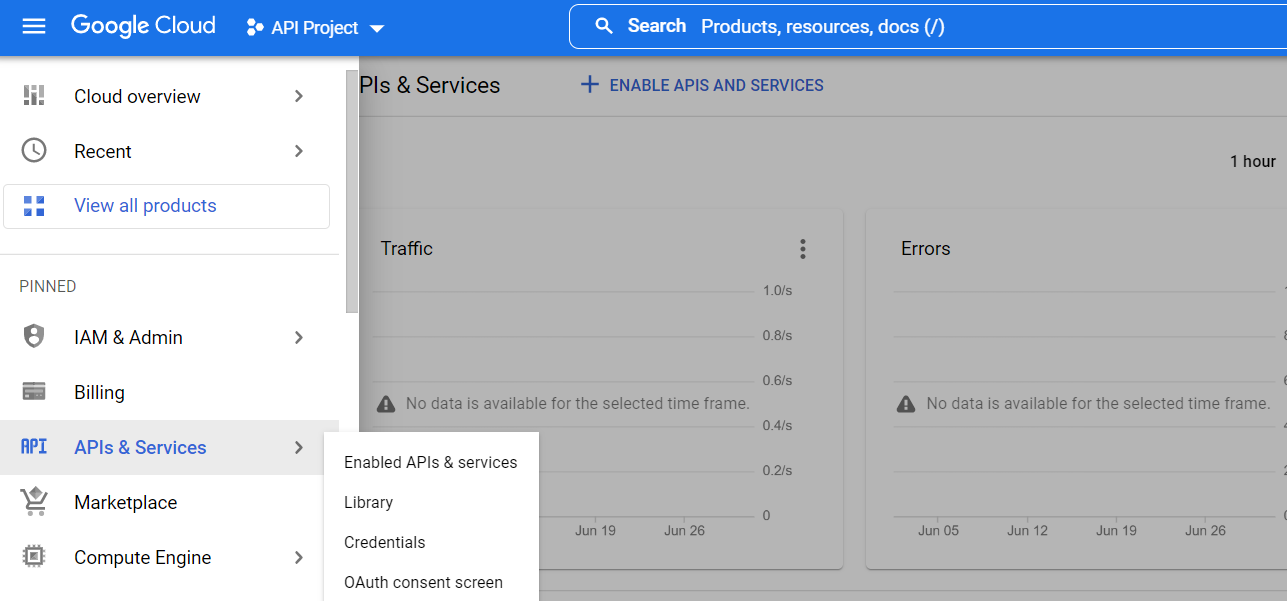Click Jun 26 on the Traffic chart

[685, 530]
